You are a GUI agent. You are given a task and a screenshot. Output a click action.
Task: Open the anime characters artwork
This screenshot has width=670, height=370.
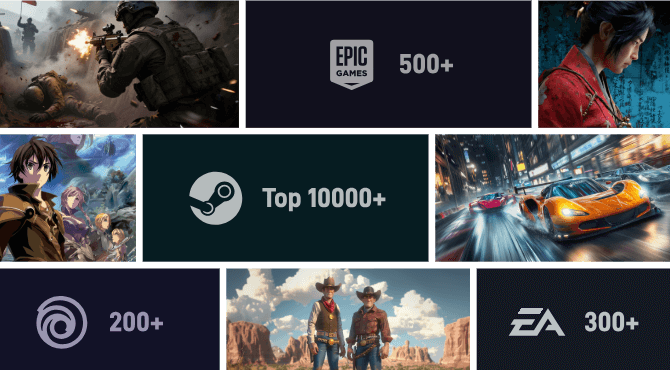(68, 198)
